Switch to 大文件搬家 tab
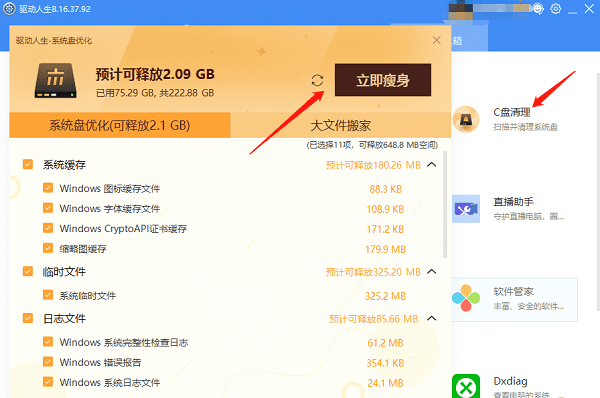The width and height of the screenshot is (600, 398). [341, 125]
